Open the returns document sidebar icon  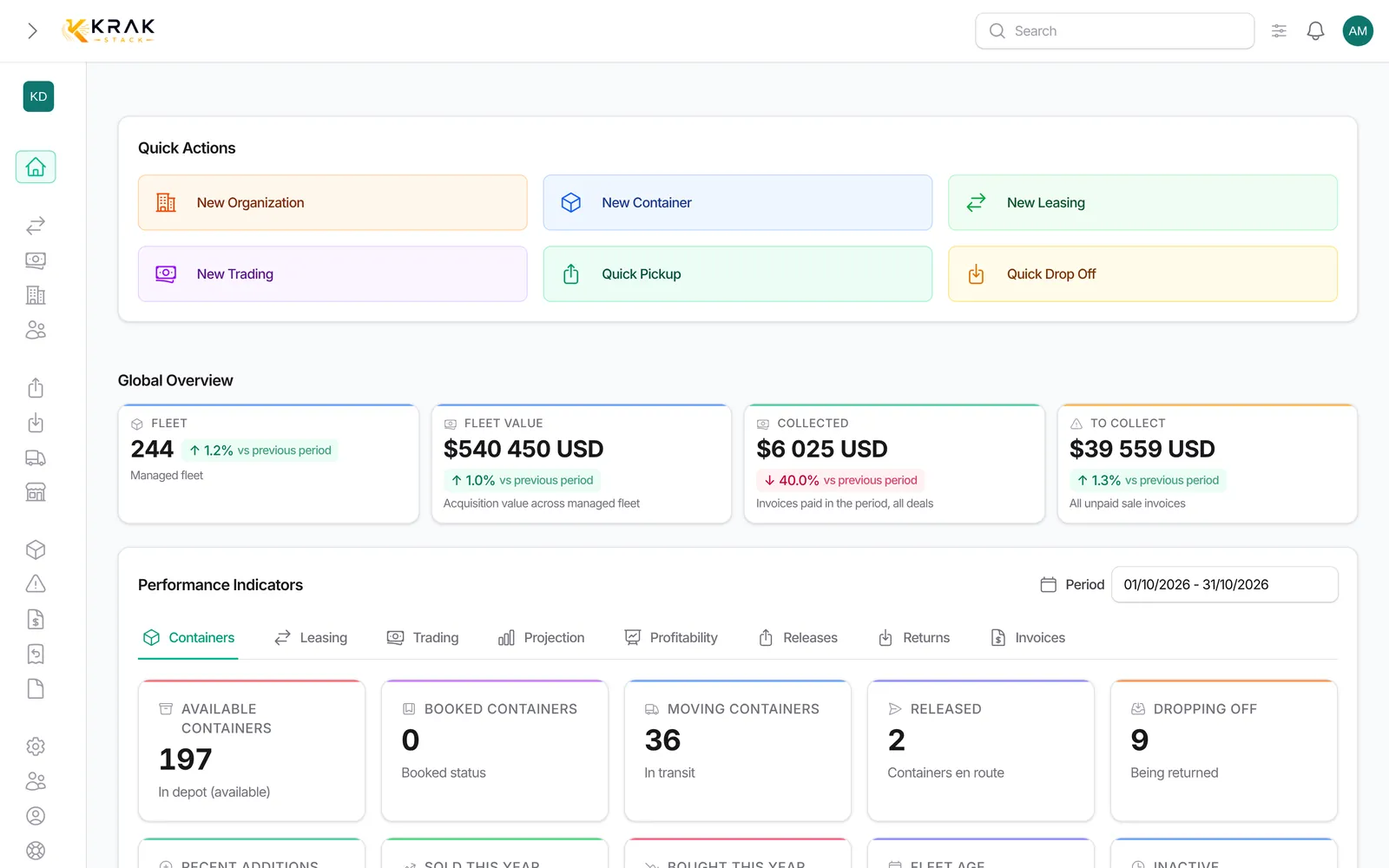point(36,654)
